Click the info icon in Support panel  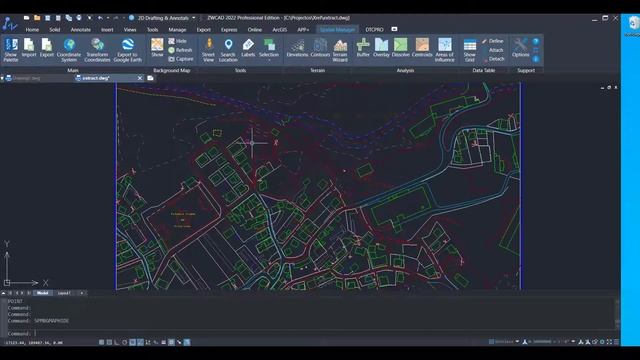pos(536,59)
